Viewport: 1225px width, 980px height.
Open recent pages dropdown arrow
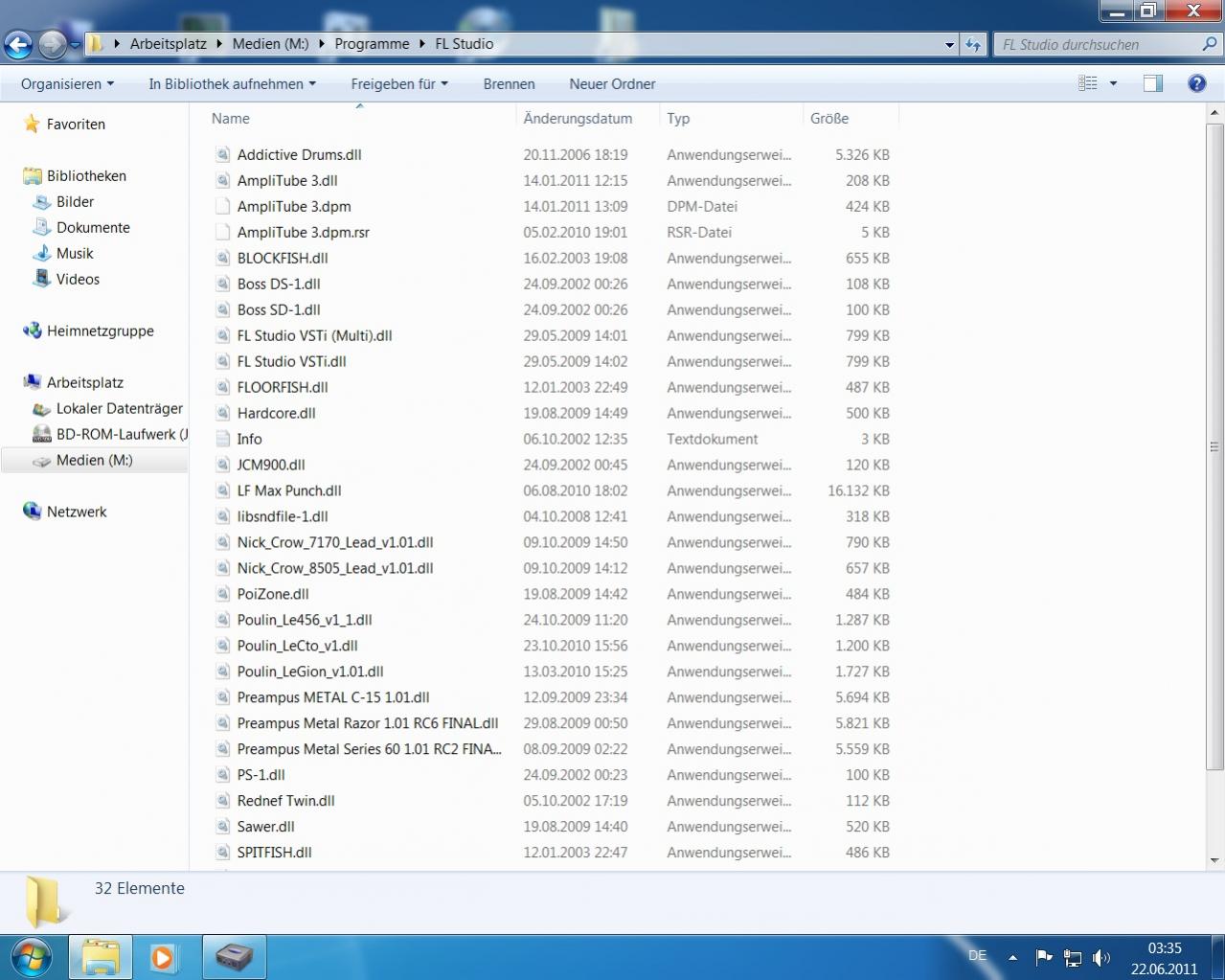(x=76, y=44)
